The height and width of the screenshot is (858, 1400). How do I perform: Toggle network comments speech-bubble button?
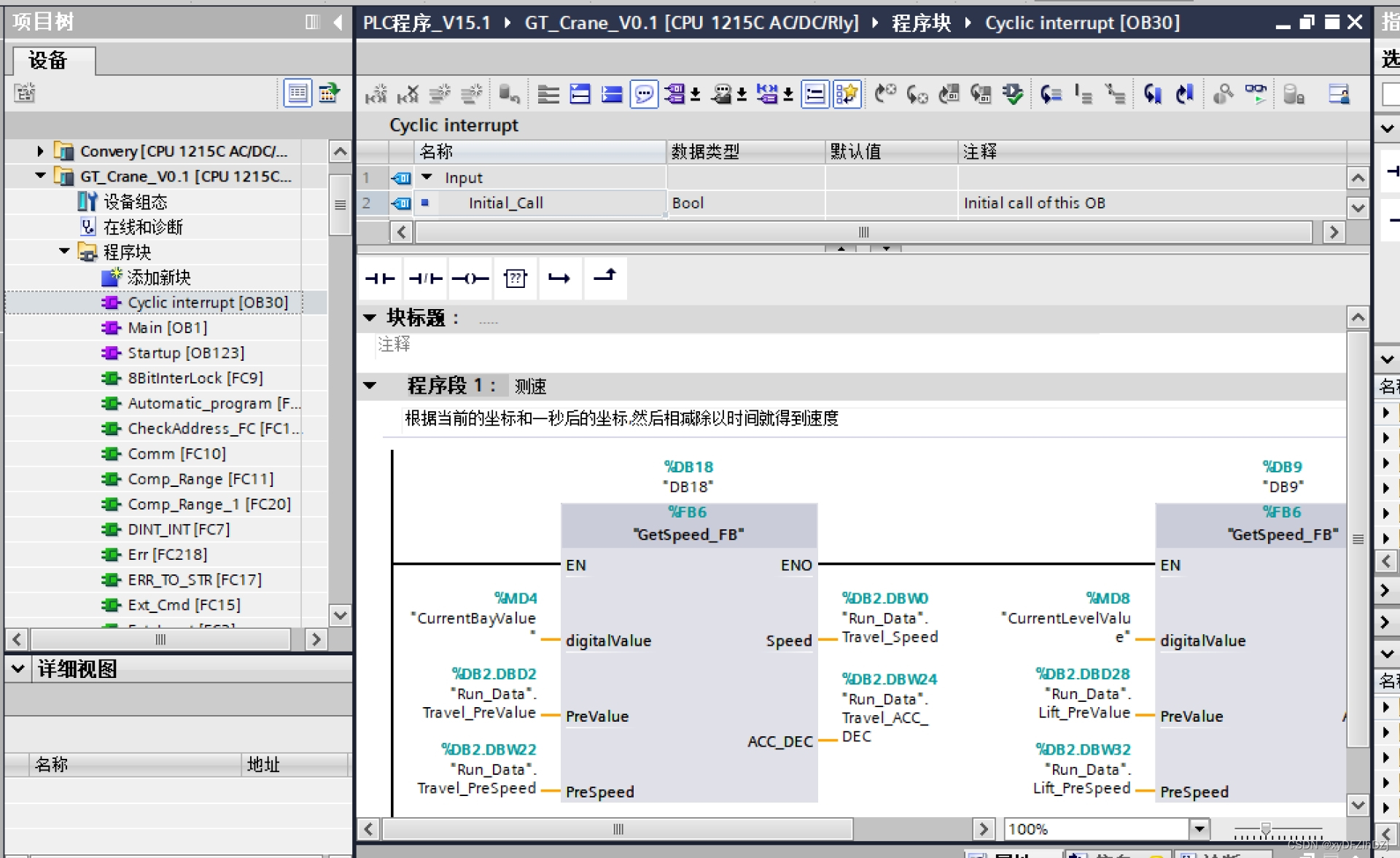644,94
